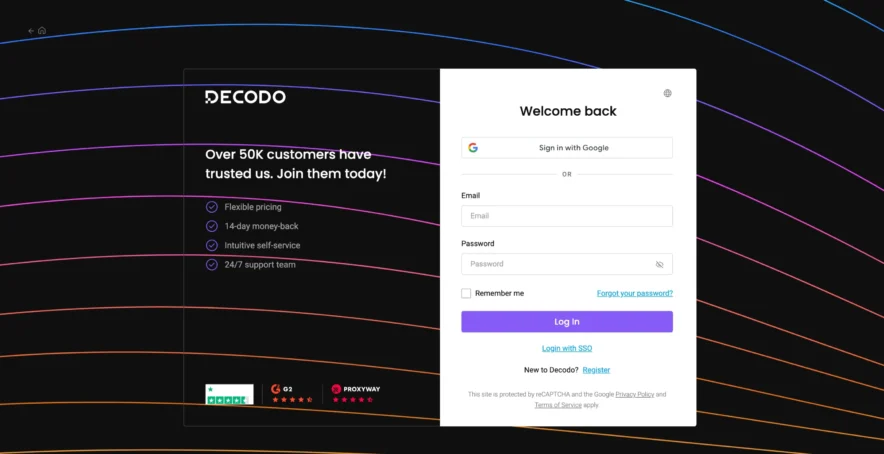The width and height of the screenshot is (884, 454).
Task: Click the Proxyway rating badge
Action: point(355,394)
